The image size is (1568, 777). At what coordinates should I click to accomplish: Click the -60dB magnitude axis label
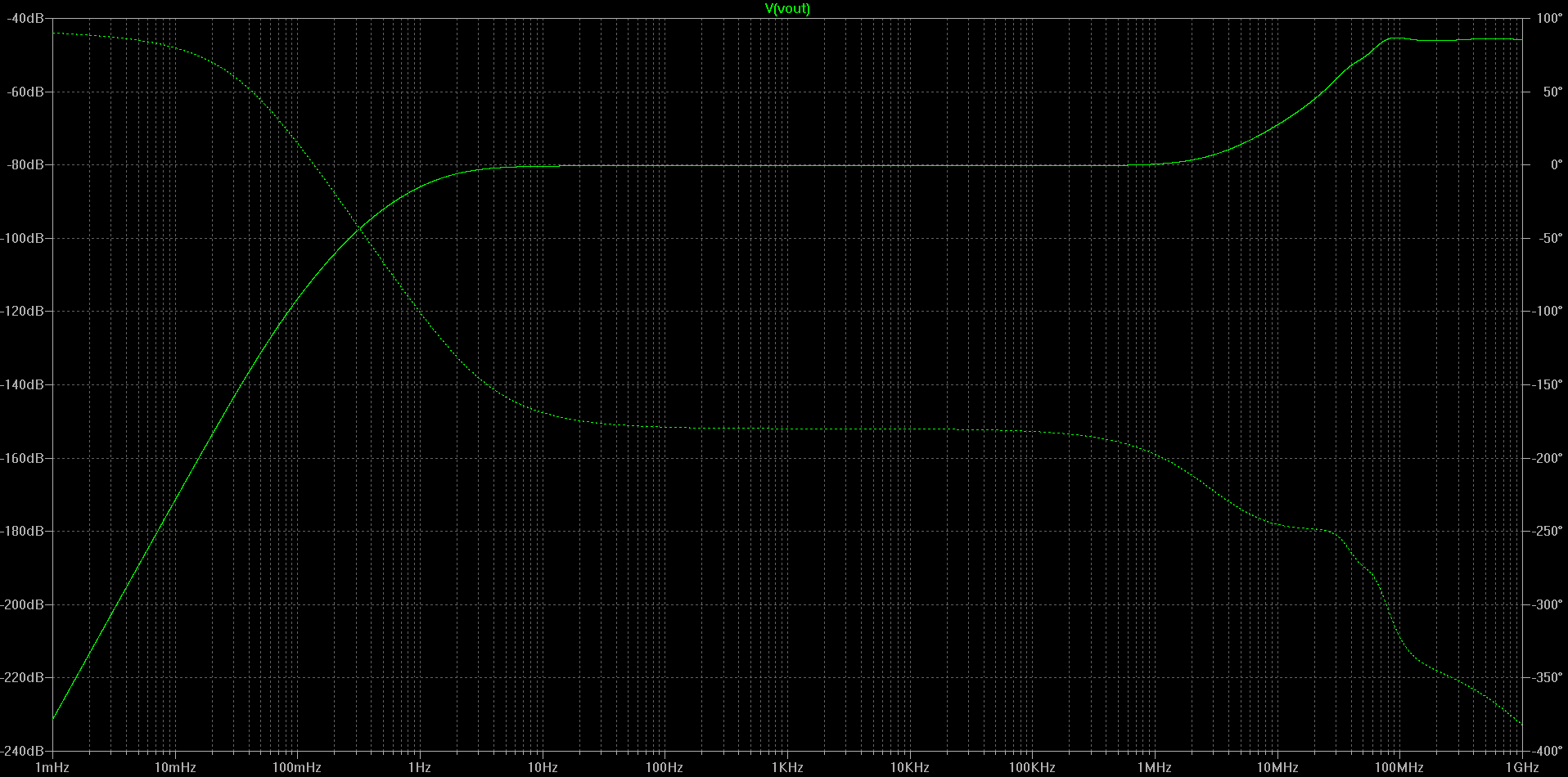coord(25,92)
